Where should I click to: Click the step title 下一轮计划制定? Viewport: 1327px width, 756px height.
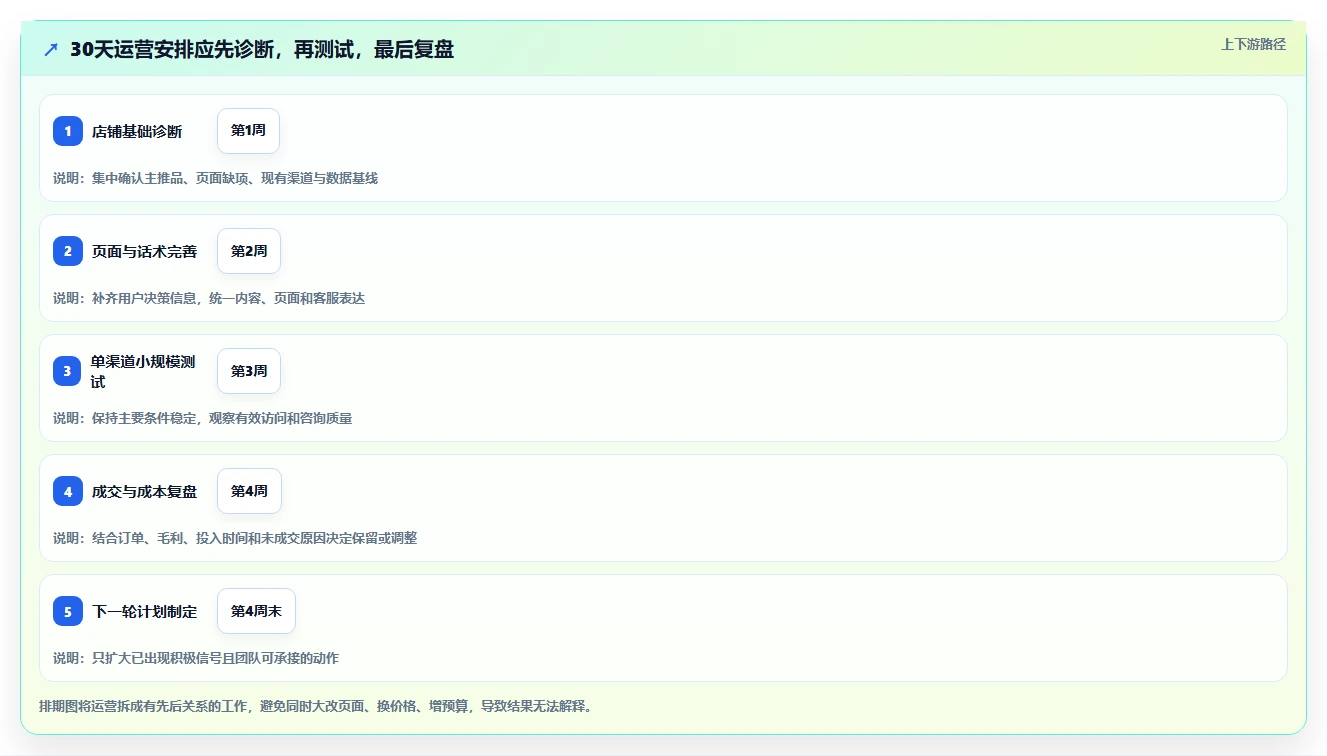pos(144,611)
